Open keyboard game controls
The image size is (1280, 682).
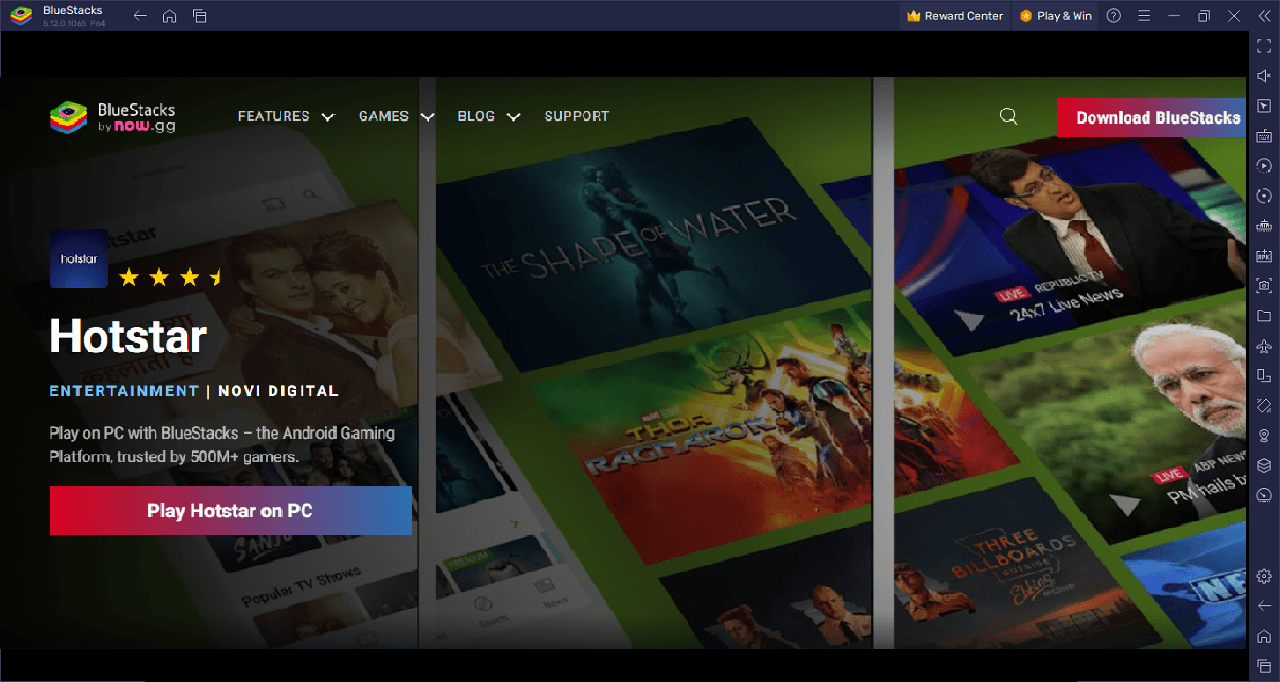click(1263, 135)
